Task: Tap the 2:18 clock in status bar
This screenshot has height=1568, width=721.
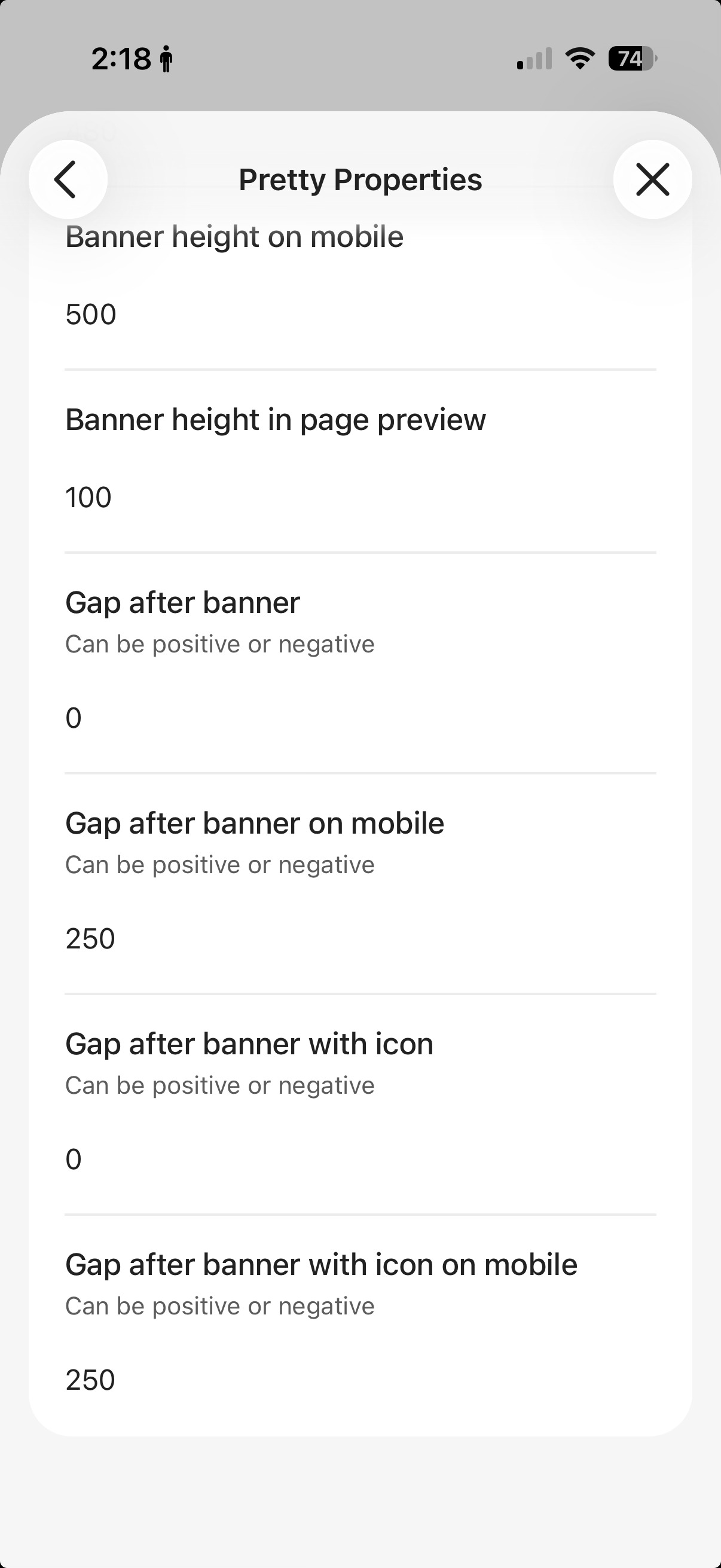Action: click(x=121, y=59)
